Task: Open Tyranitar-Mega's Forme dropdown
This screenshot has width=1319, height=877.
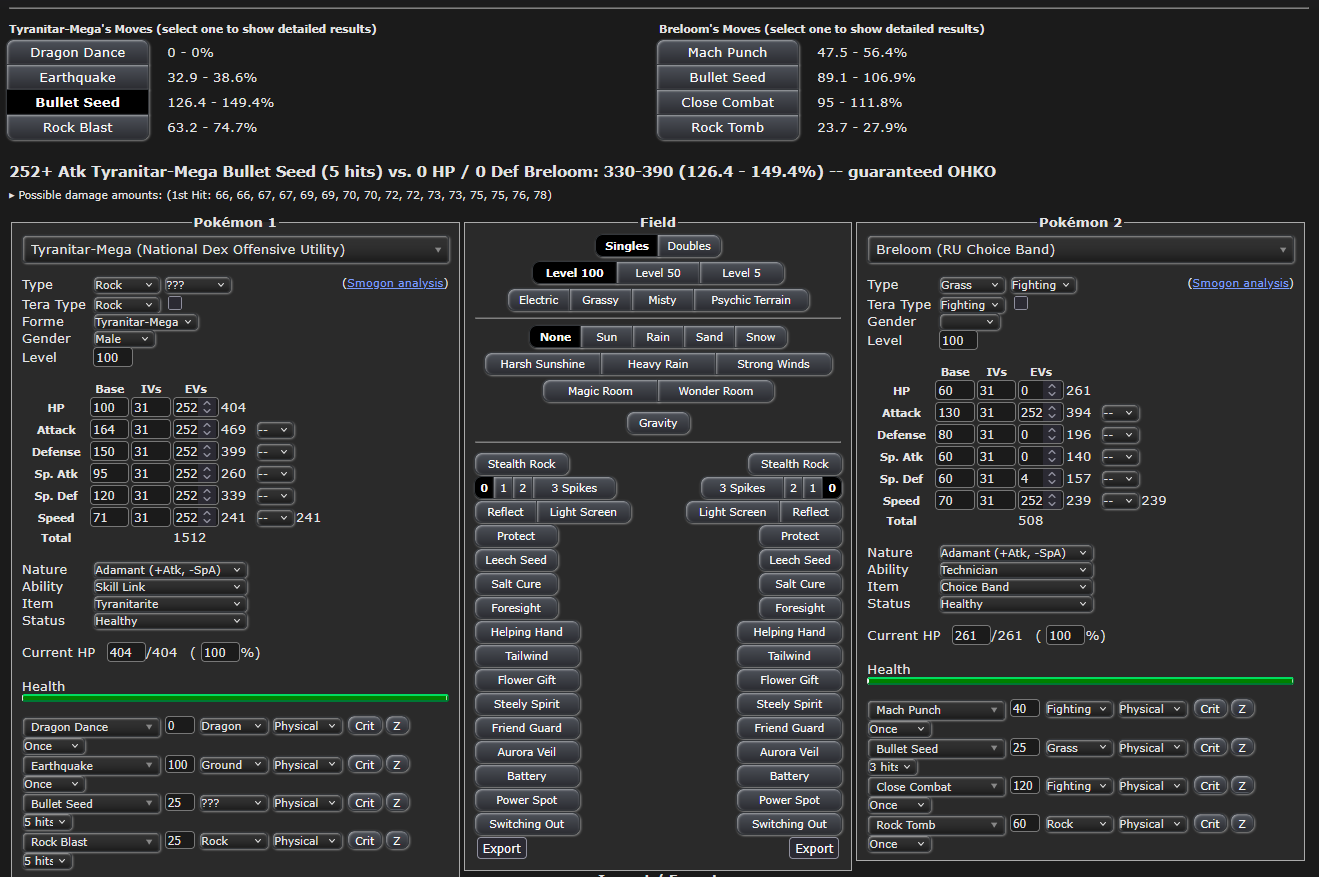Action: pos(146,322)
